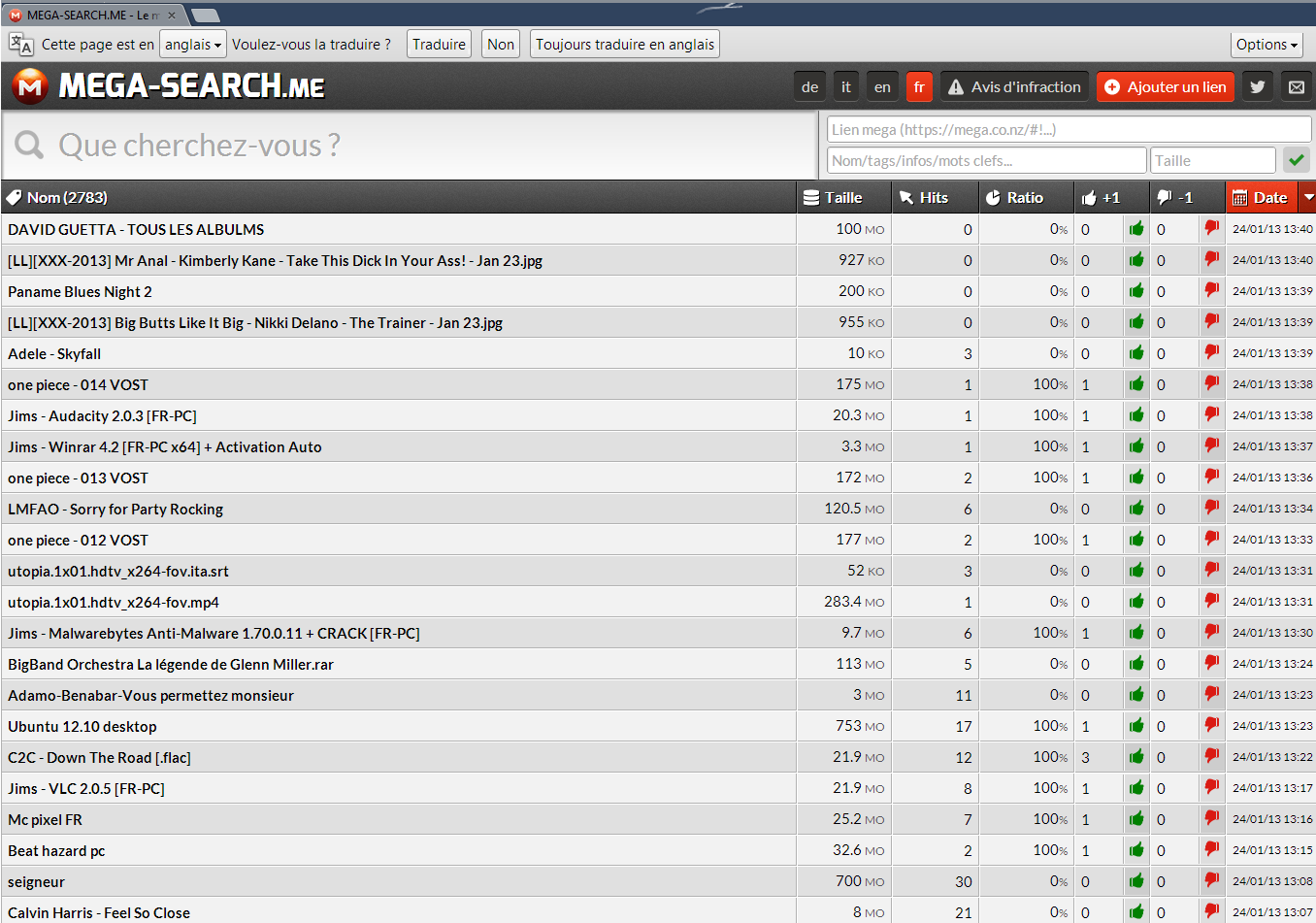
Task: Thumbs up Jims - Winrar 4.2 row
Action: click(x=1136, y=446)
